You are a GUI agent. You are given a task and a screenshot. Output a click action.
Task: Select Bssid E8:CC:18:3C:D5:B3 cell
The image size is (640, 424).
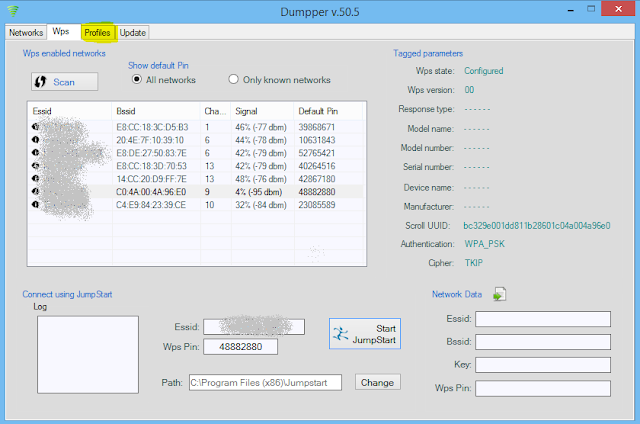point(152,127)
